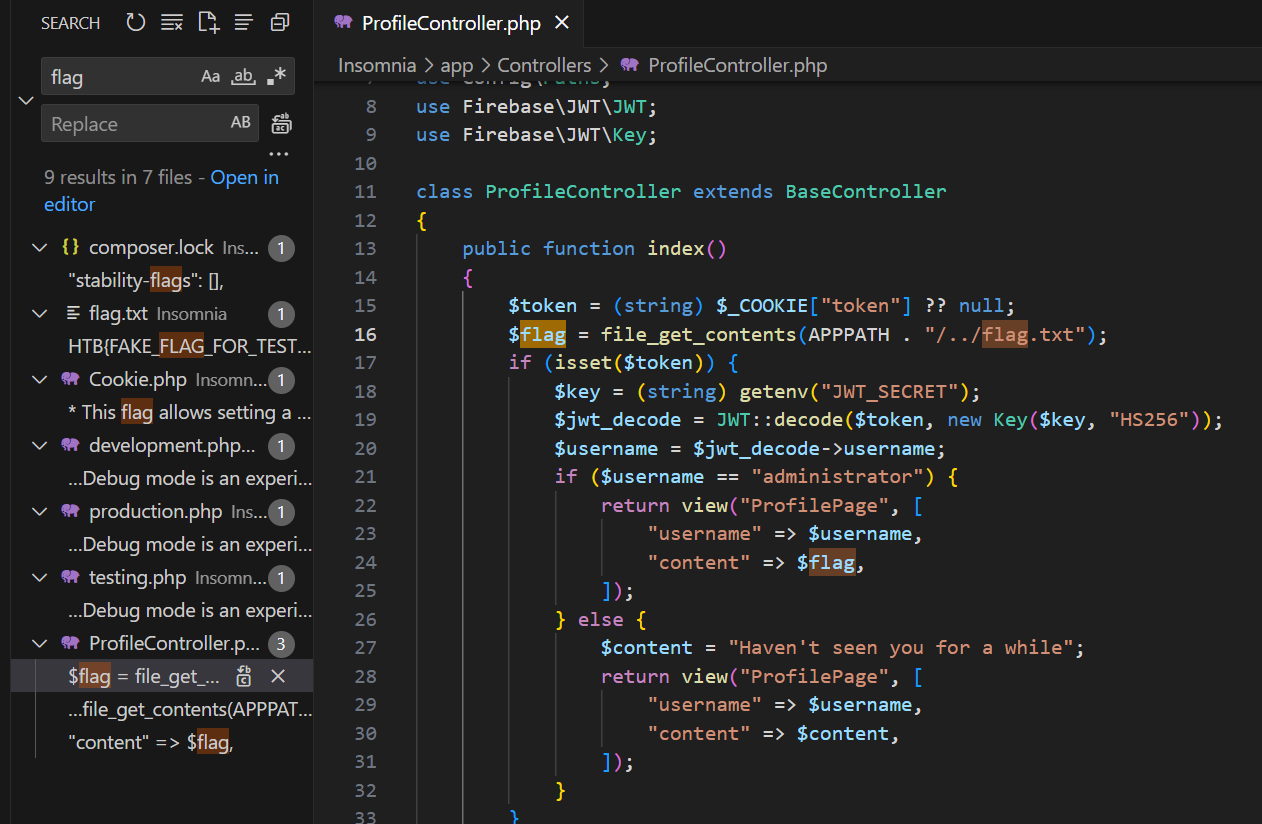Click the replace icon on selected $flag result
Viewport: 1262px width, 824px height.
click(244, 677)
